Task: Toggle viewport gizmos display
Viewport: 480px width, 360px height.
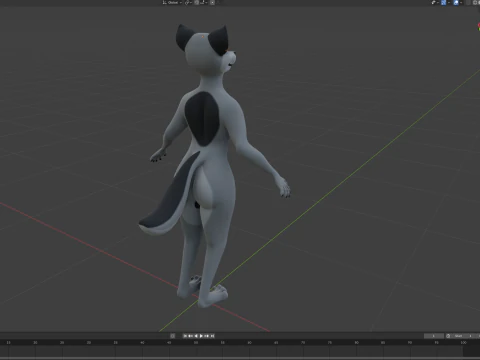Action: (444, 3)
